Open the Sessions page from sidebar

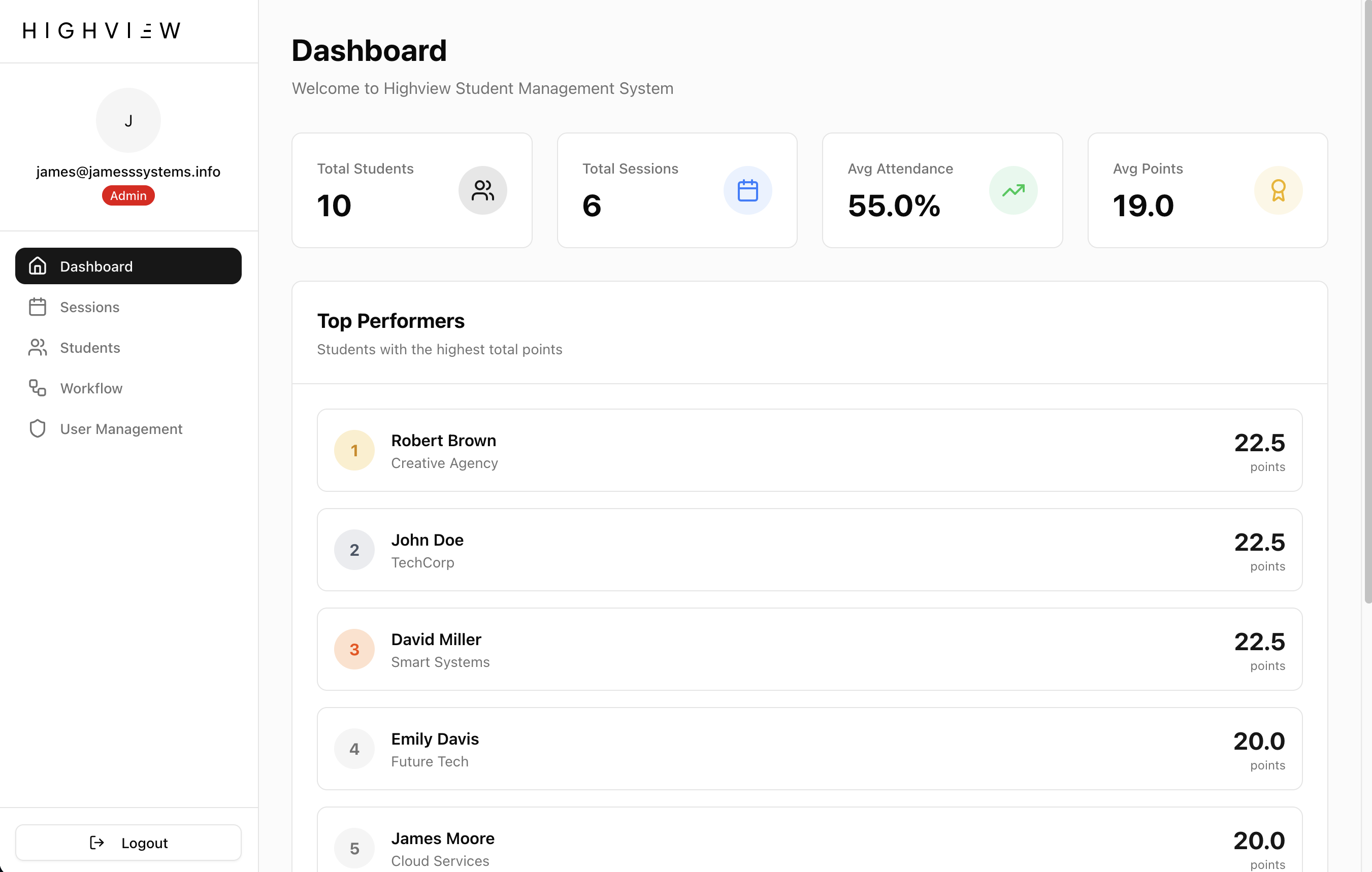89,307
